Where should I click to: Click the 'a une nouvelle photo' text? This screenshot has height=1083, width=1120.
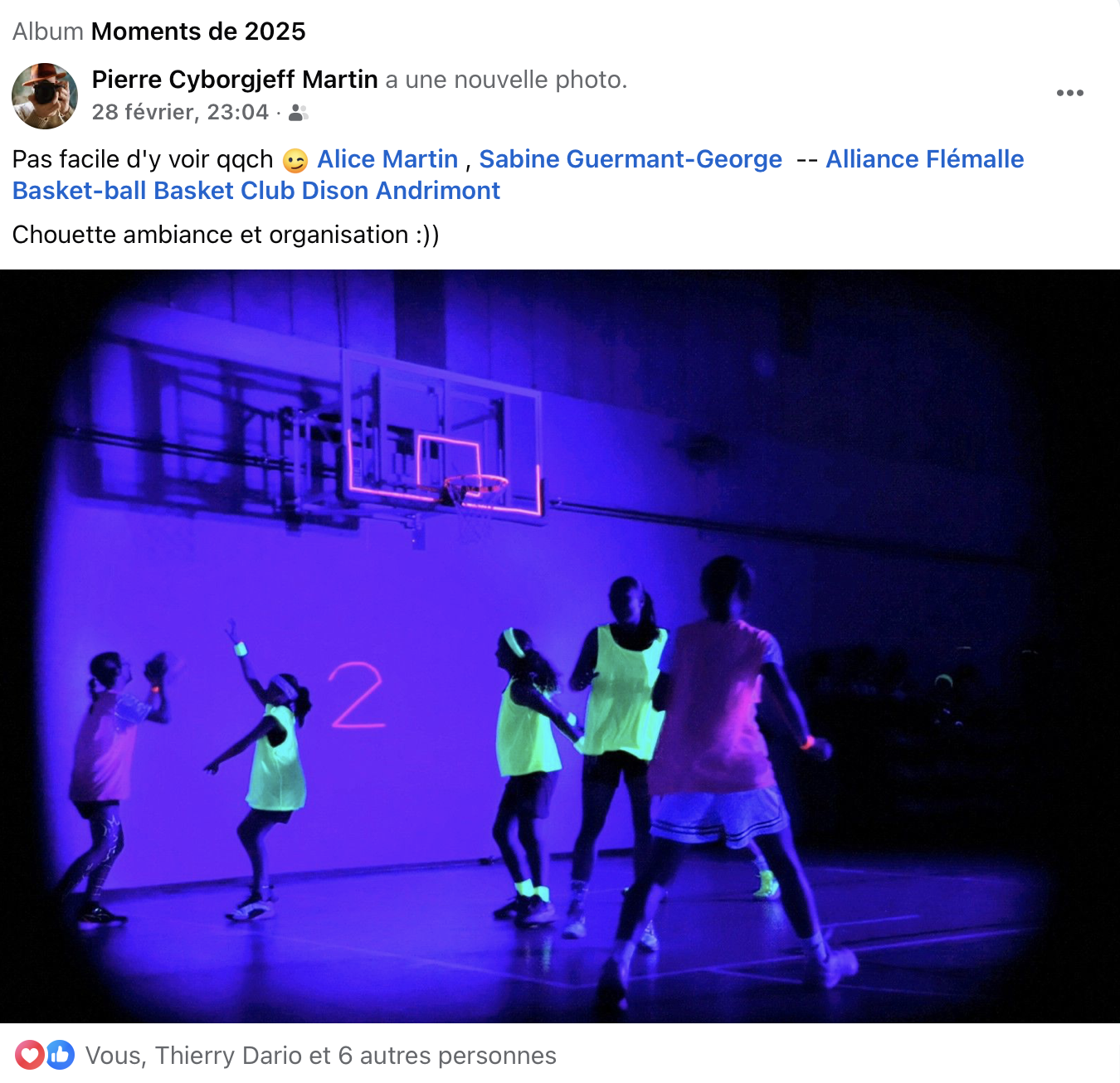click(506, 80)
